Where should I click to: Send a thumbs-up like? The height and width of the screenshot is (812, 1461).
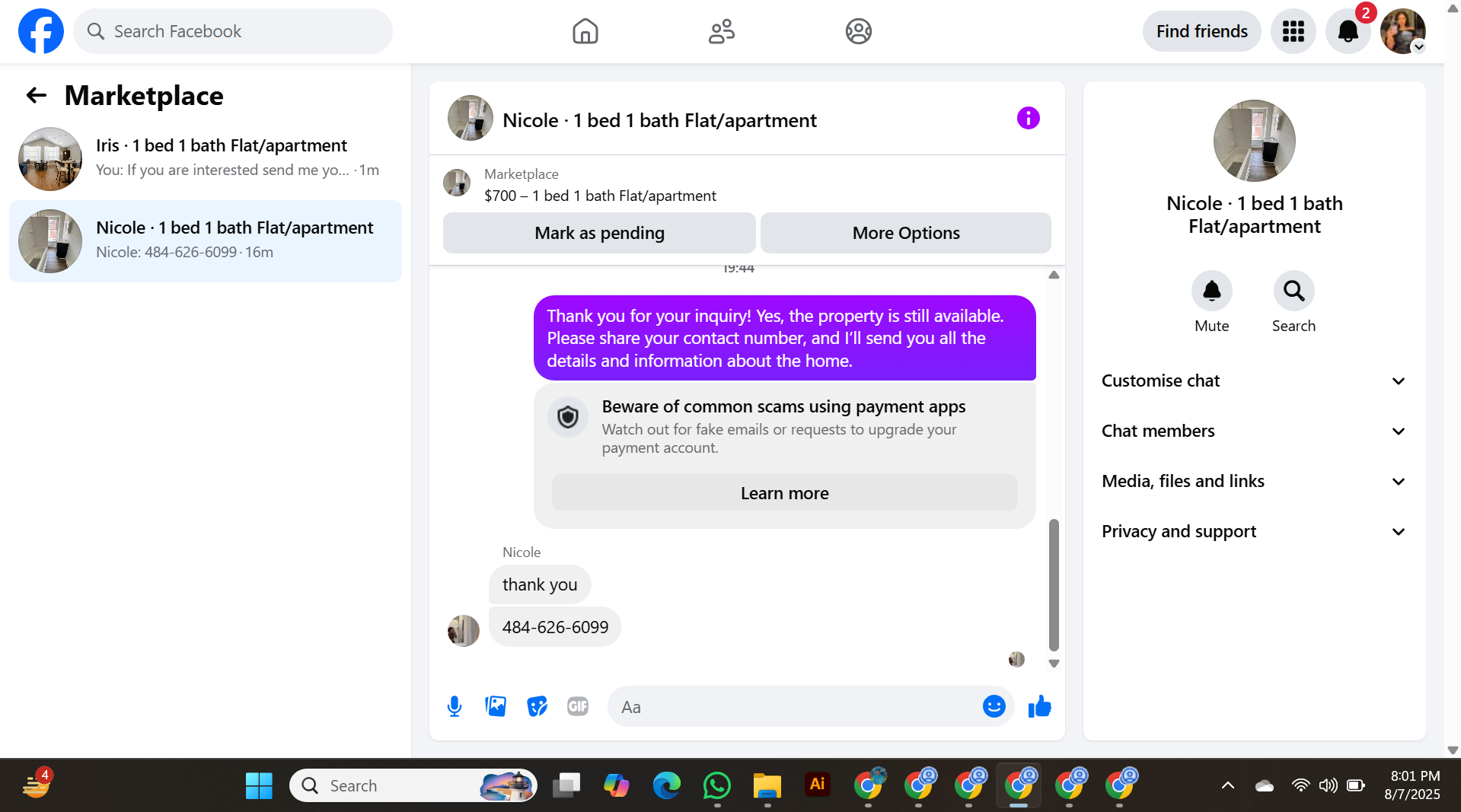1039,707
